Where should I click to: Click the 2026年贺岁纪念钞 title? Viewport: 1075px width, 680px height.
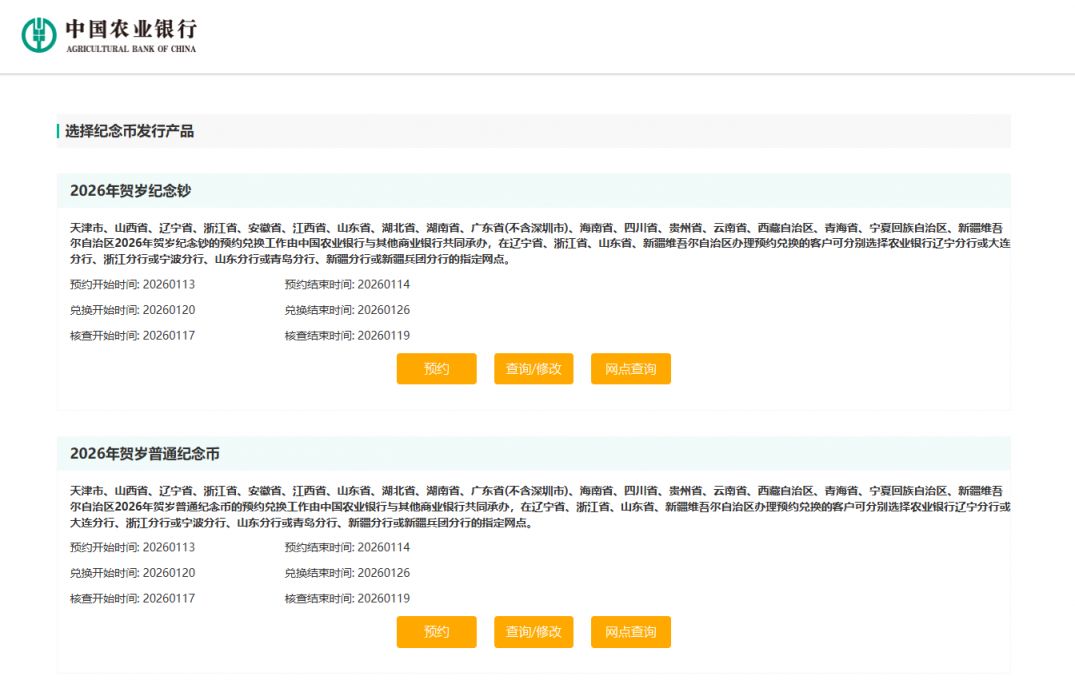130,191
